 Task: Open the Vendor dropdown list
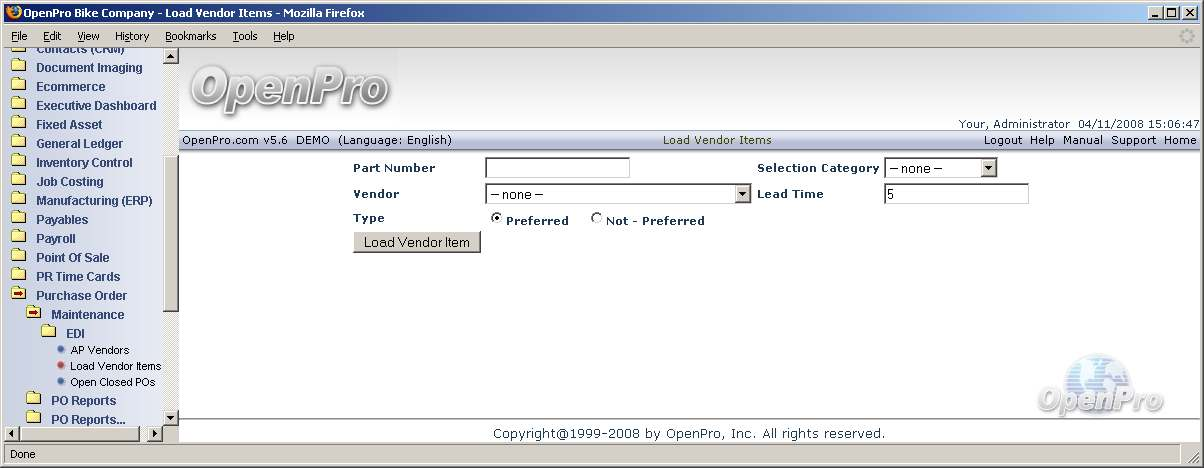742,195
